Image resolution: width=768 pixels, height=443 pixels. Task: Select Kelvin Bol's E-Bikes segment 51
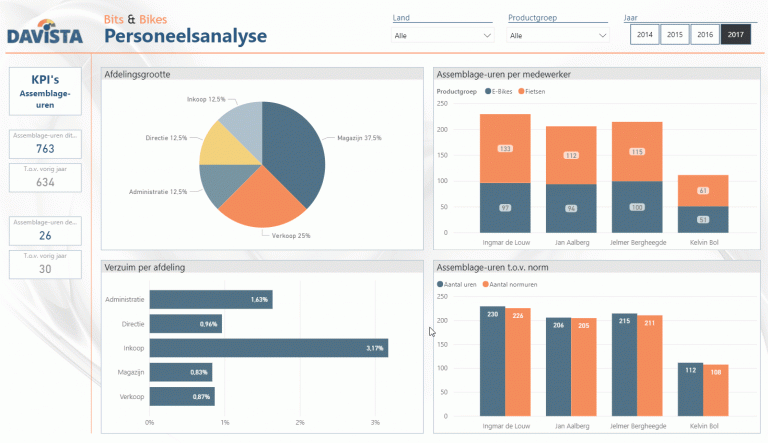(703, 220)
